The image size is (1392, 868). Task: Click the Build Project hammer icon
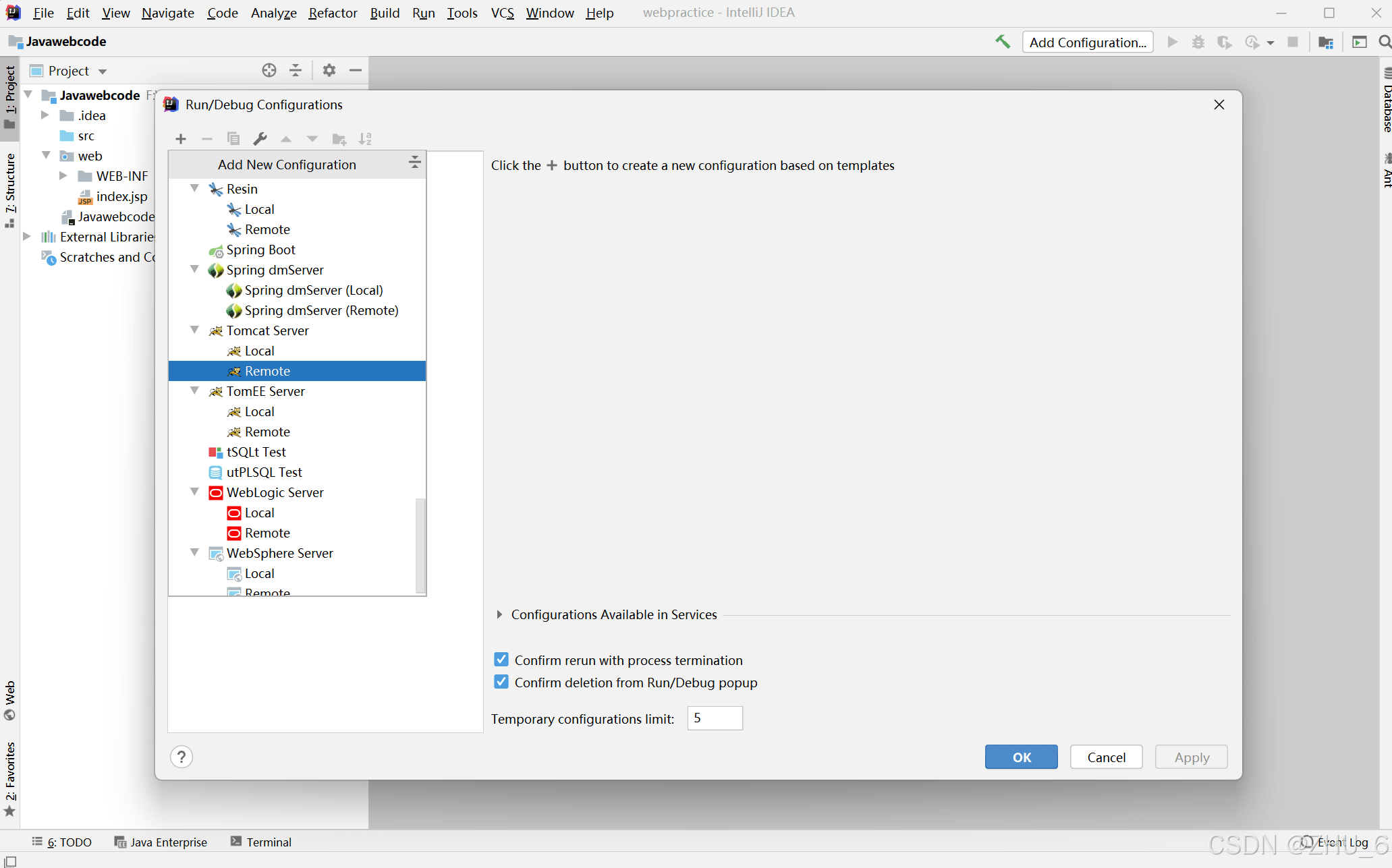pos(1003,42)
